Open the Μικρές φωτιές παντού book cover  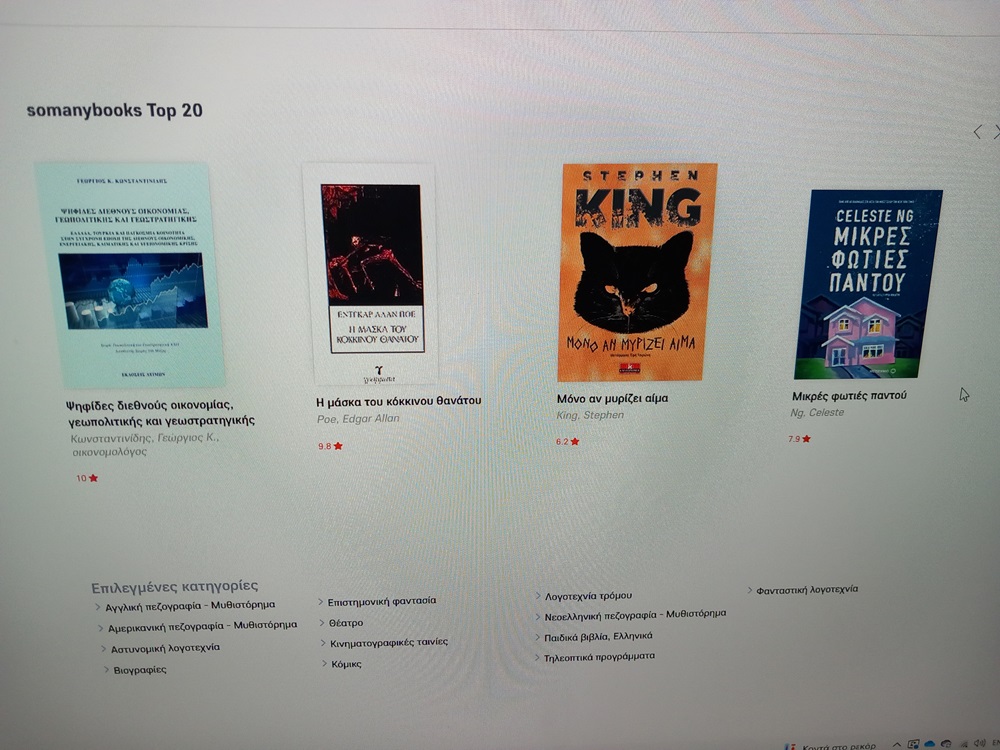click(x=868, y=284)
